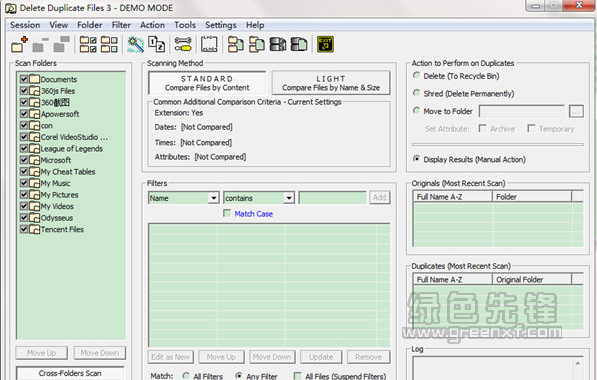Open the Session menu
Image resolution: width=597 pixels, height=380 pixels.
coord(25,25)
